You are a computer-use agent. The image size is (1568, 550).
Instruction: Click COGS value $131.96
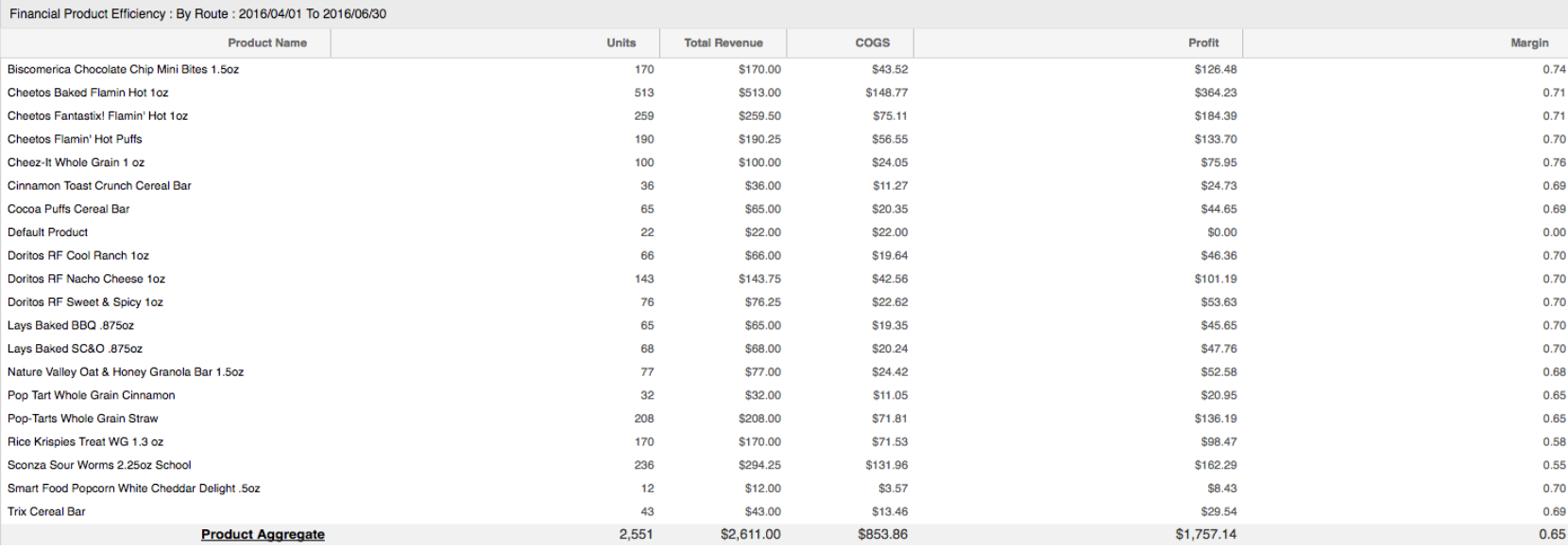[x=887, y=465]
